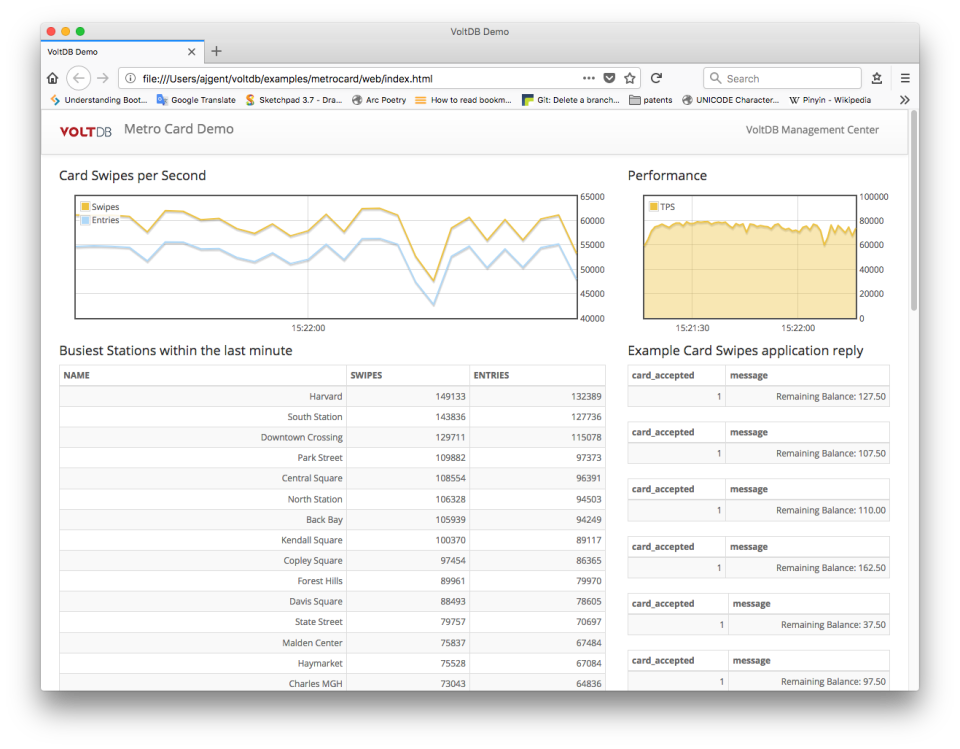
Task: Click Davis Square station name
Action: pyautogui.click(x=315, y=601)
